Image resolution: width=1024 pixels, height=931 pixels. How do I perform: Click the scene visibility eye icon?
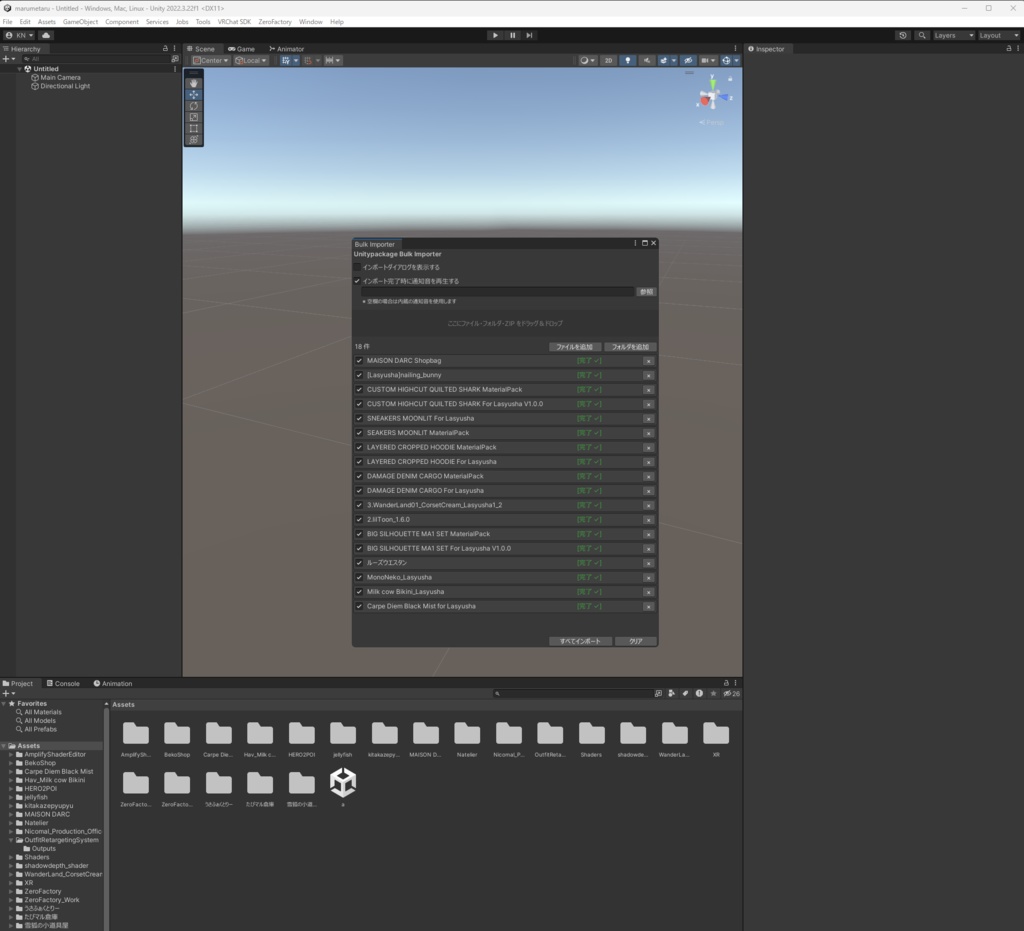tap(688, 60)
